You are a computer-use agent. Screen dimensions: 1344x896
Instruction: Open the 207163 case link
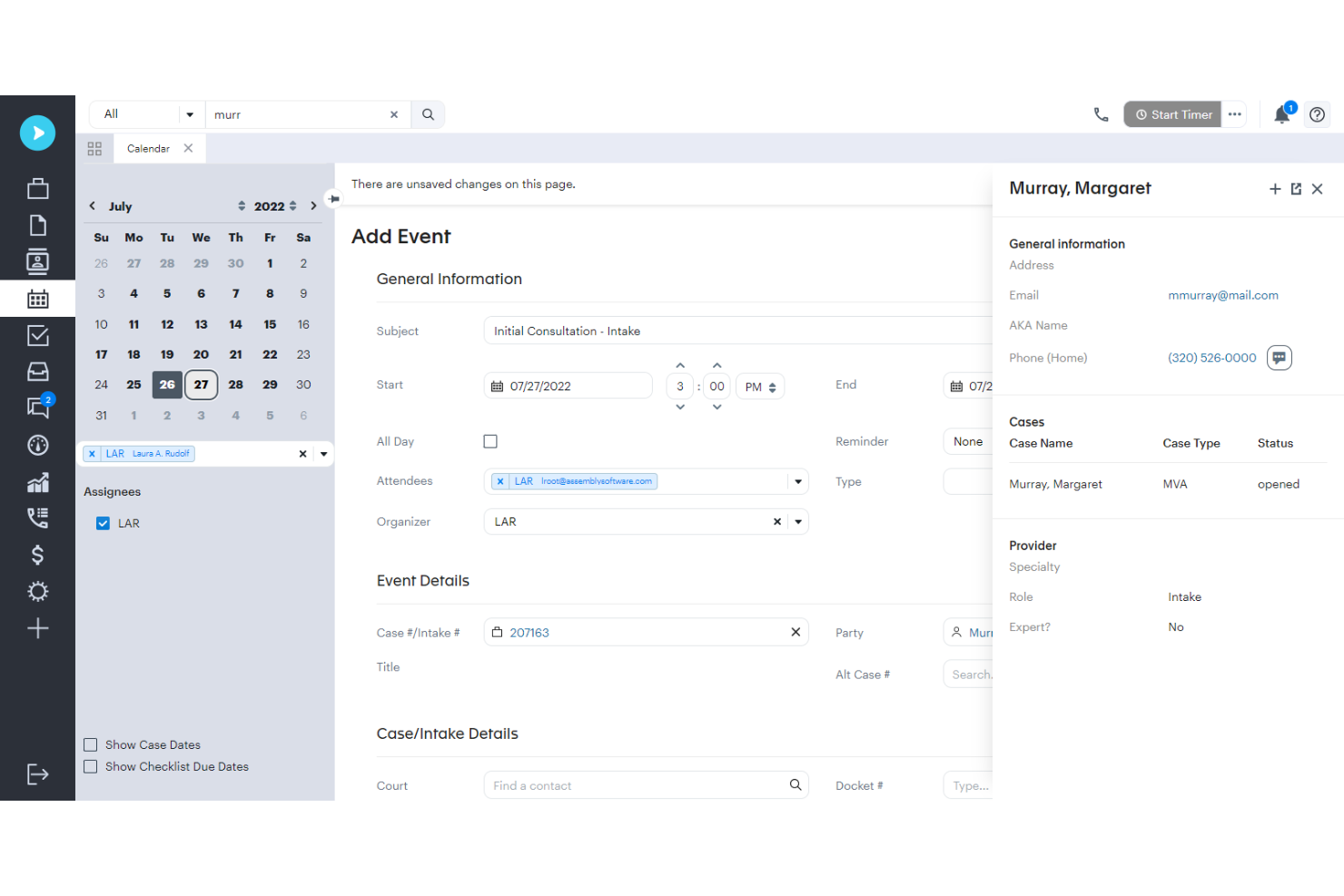(529, 633)
